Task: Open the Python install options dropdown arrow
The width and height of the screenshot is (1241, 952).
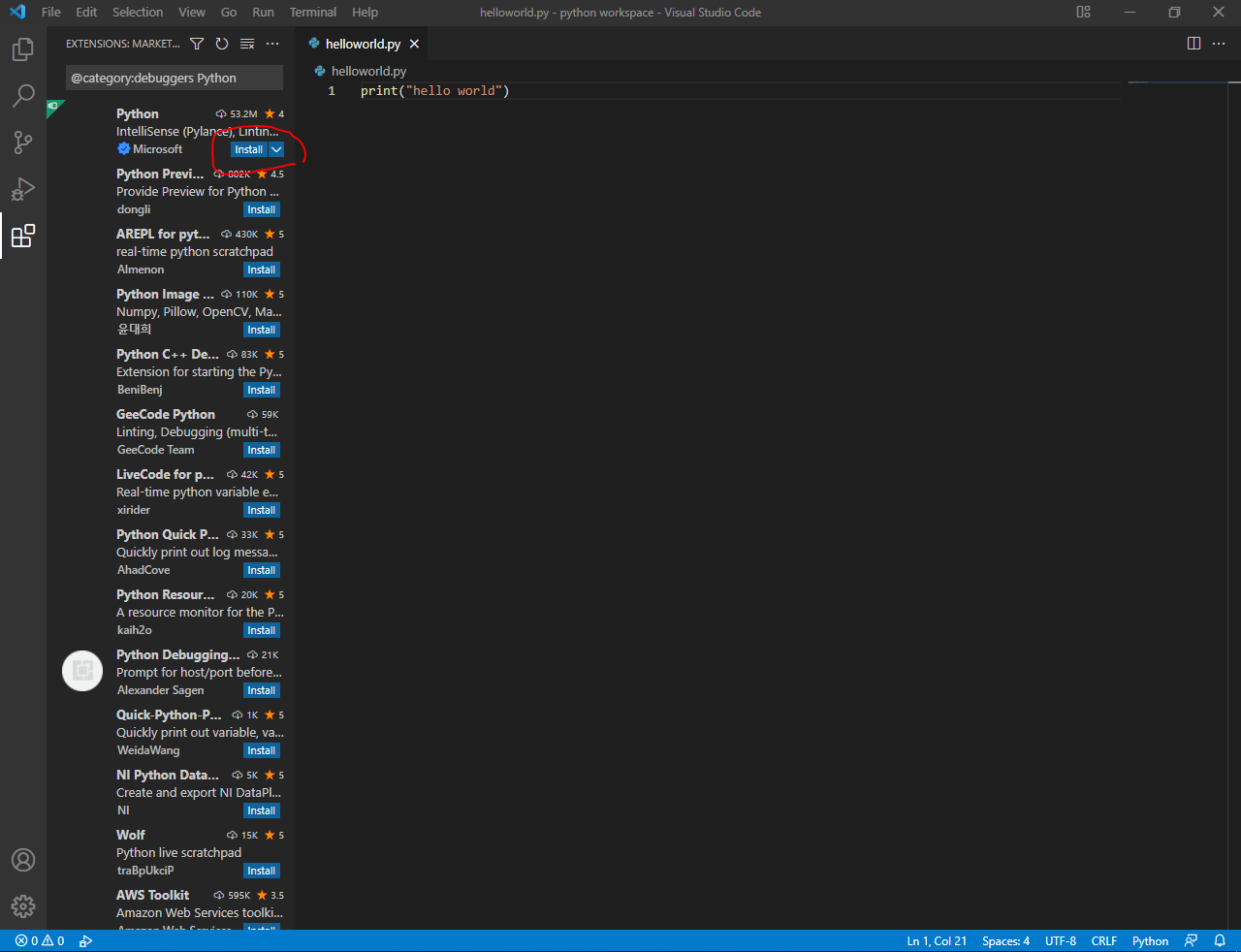Action: point(276,149)
